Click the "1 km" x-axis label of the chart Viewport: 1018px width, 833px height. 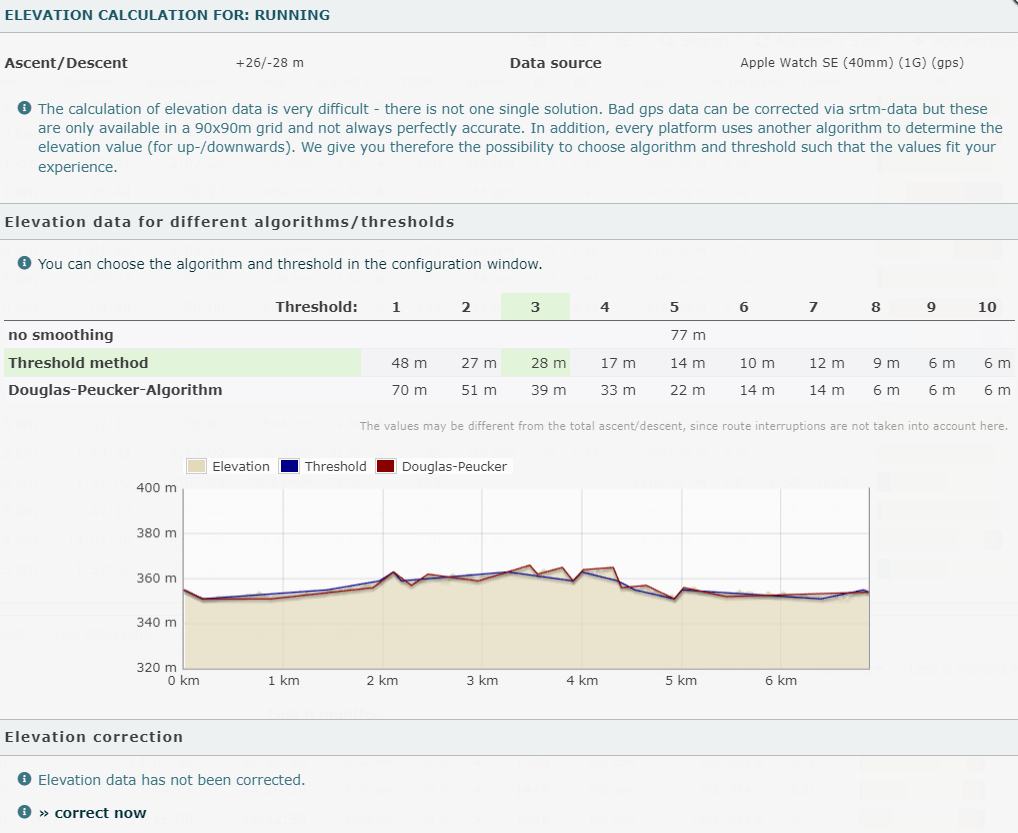[x=284, y=680]
